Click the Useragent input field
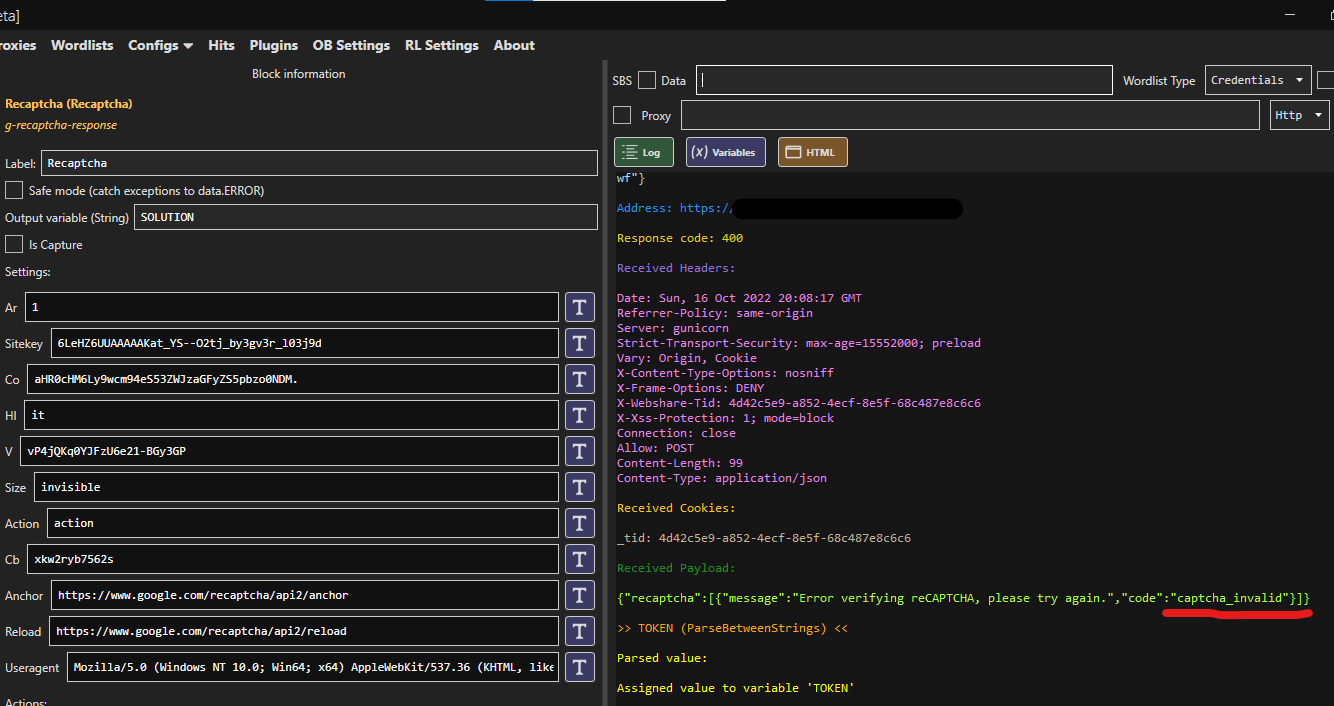Screen dimensions: 1334x706 pyautogui.click(x=313, y=667)
